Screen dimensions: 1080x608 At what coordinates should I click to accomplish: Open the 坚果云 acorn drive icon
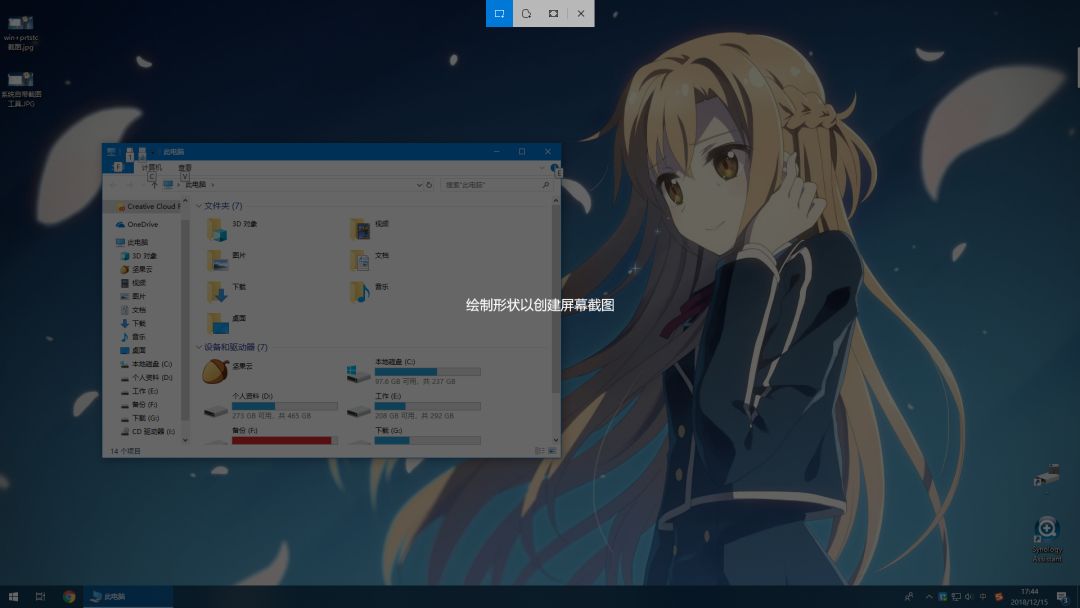(x=216, y=370)
